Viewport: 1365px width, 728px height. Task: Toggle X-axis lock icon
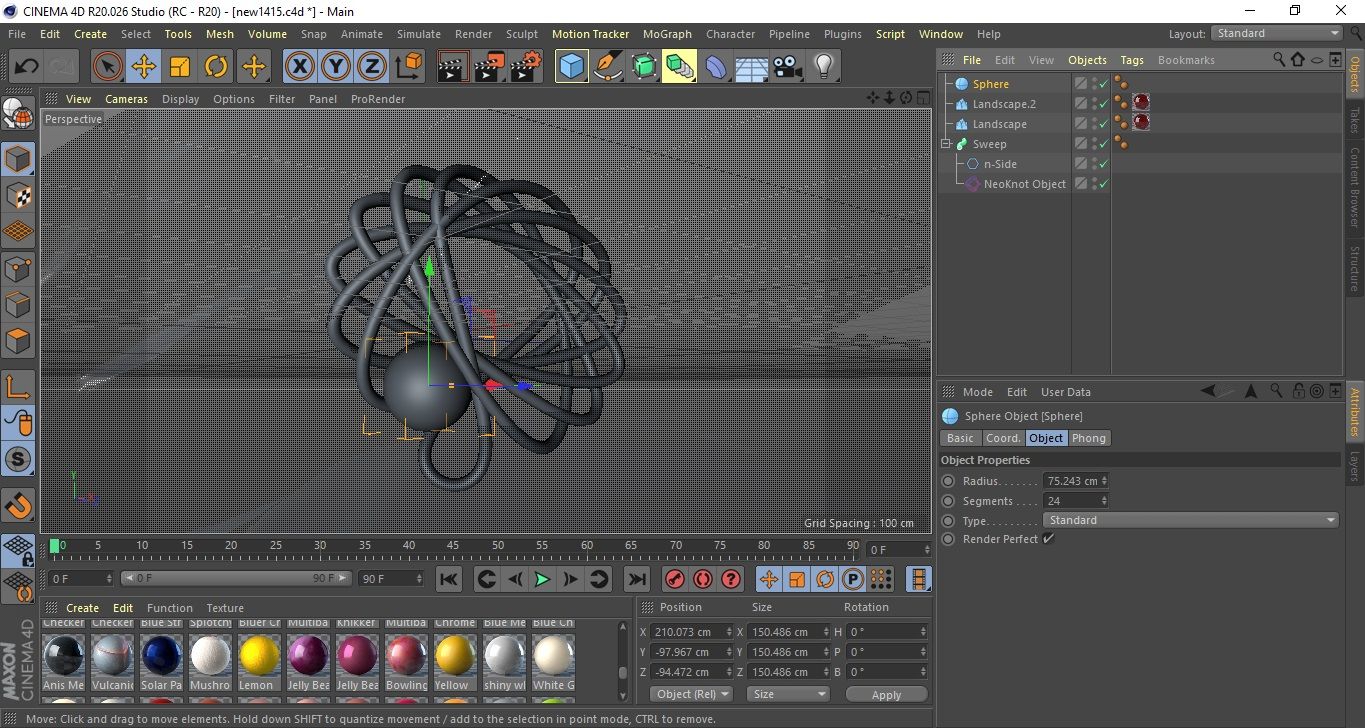(298, 67)
